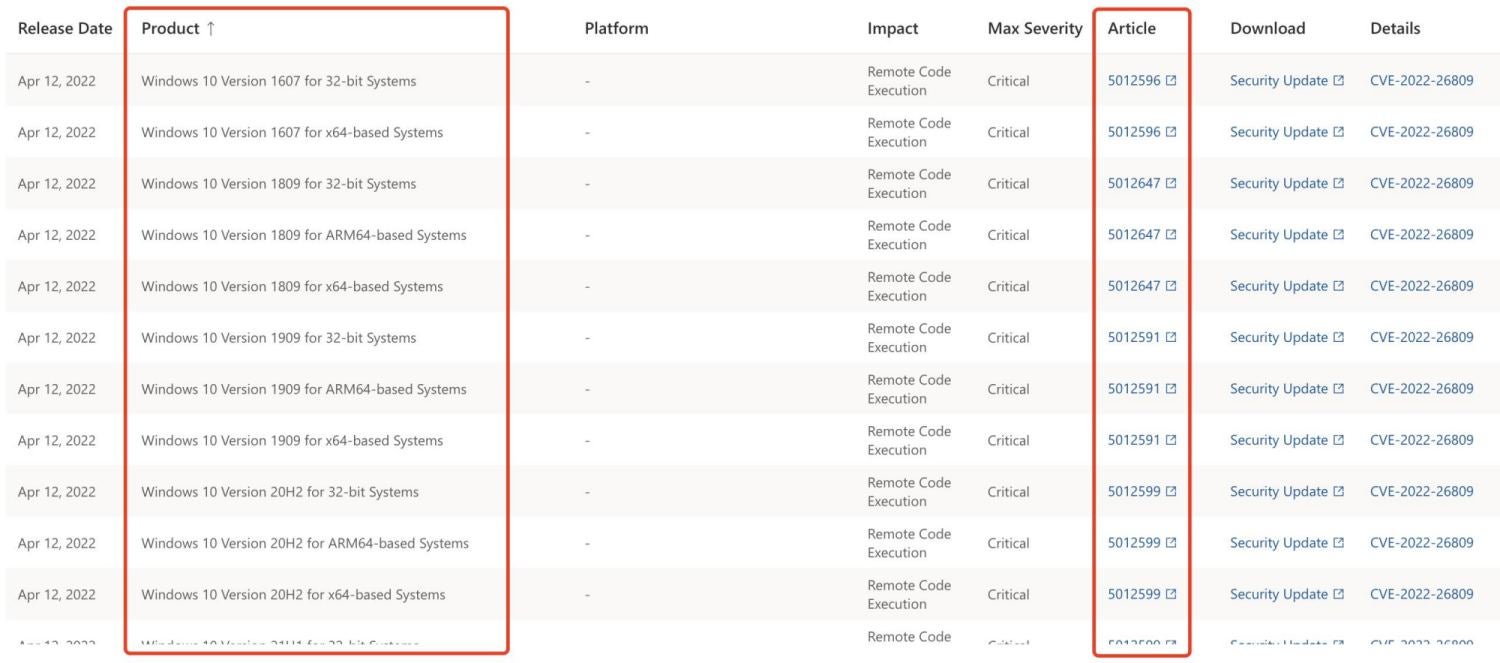
Task: Open article 5012591 for Version 1909 x64-based
Action: click(1142, 440)
